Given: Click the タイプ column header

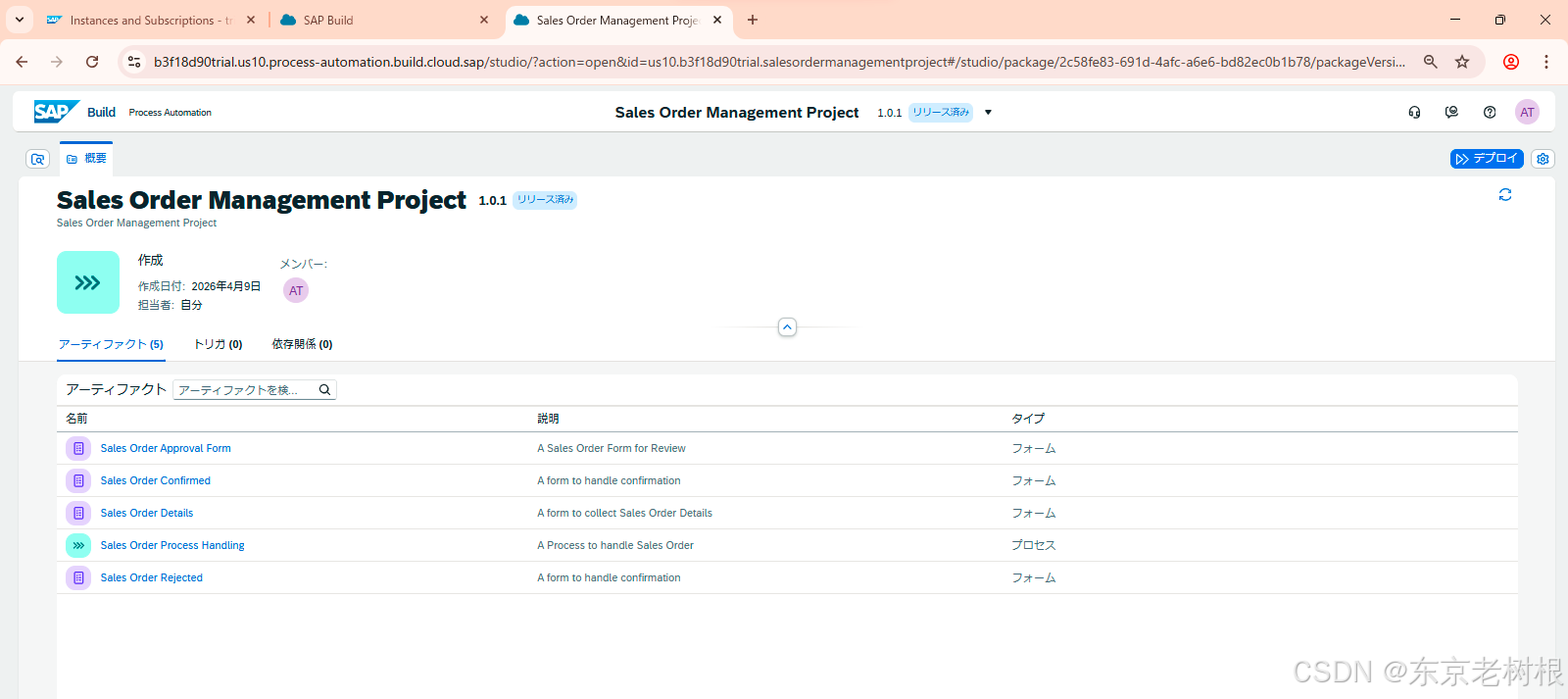Looking at the screenshot, I should pyautogui.click(x=1028, y=419).
